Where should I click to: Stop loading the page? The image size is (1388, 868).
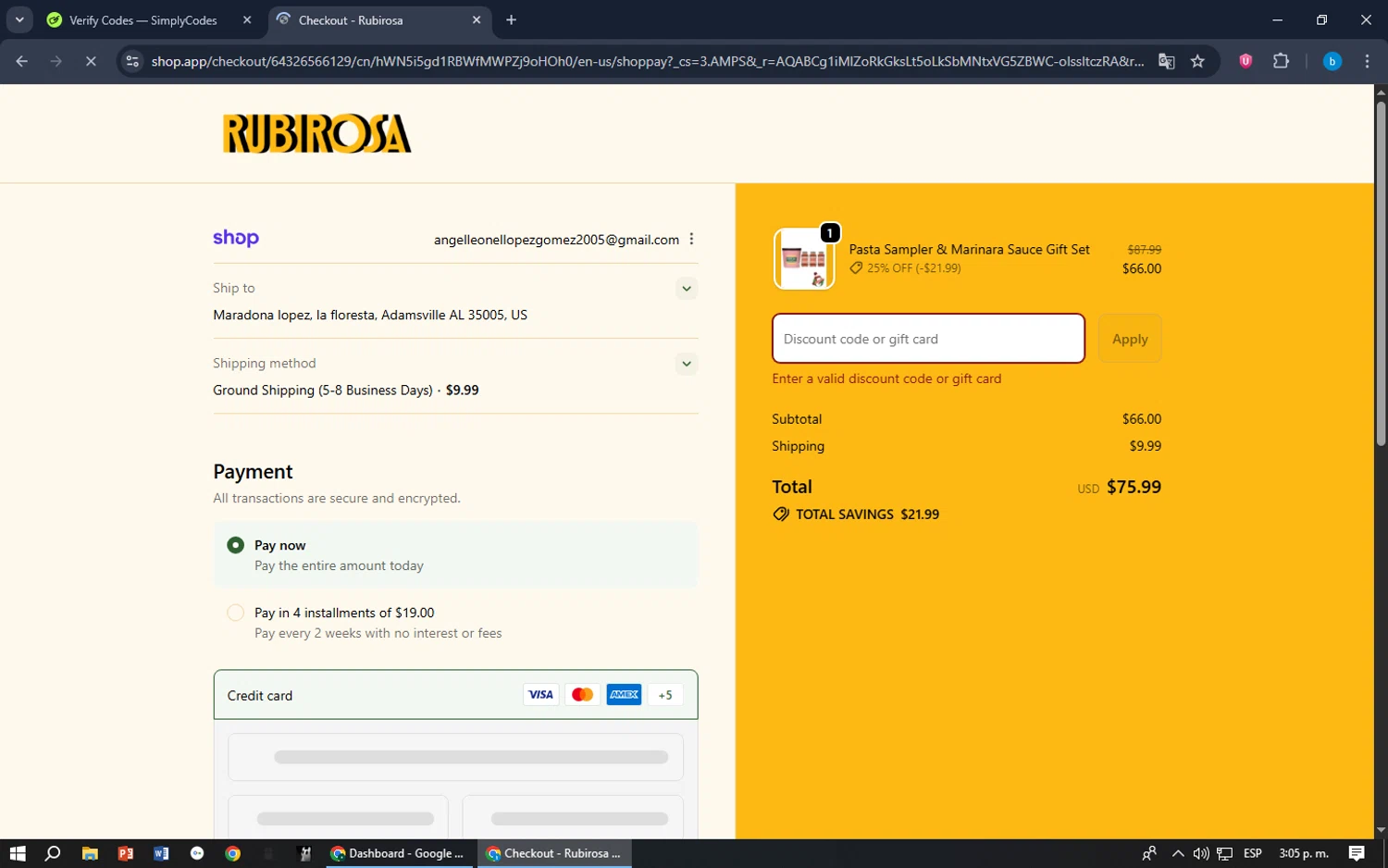tap(91, 61)
